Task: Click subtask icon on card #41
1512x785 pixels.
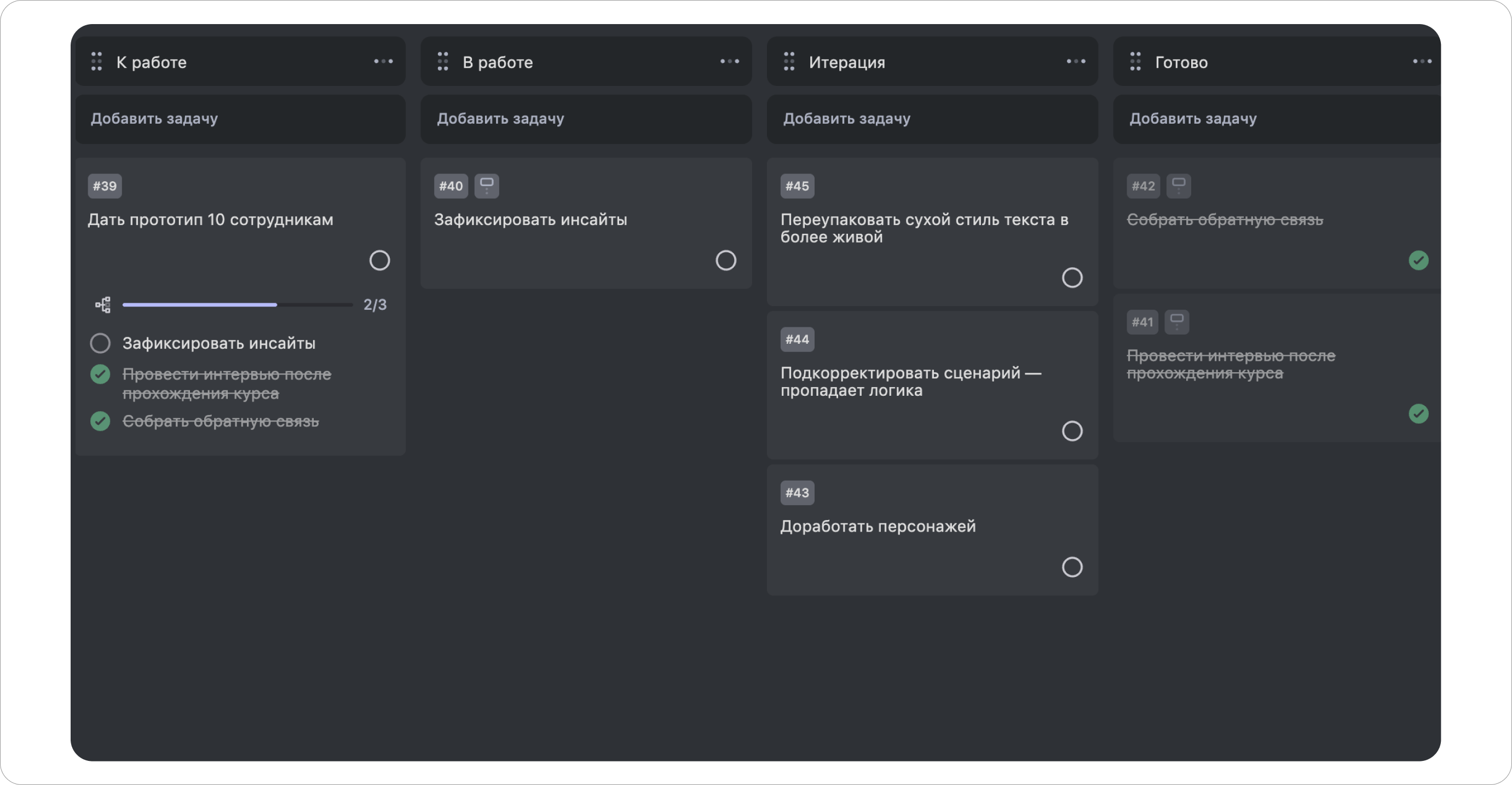Action: (x=1176, y=322)
